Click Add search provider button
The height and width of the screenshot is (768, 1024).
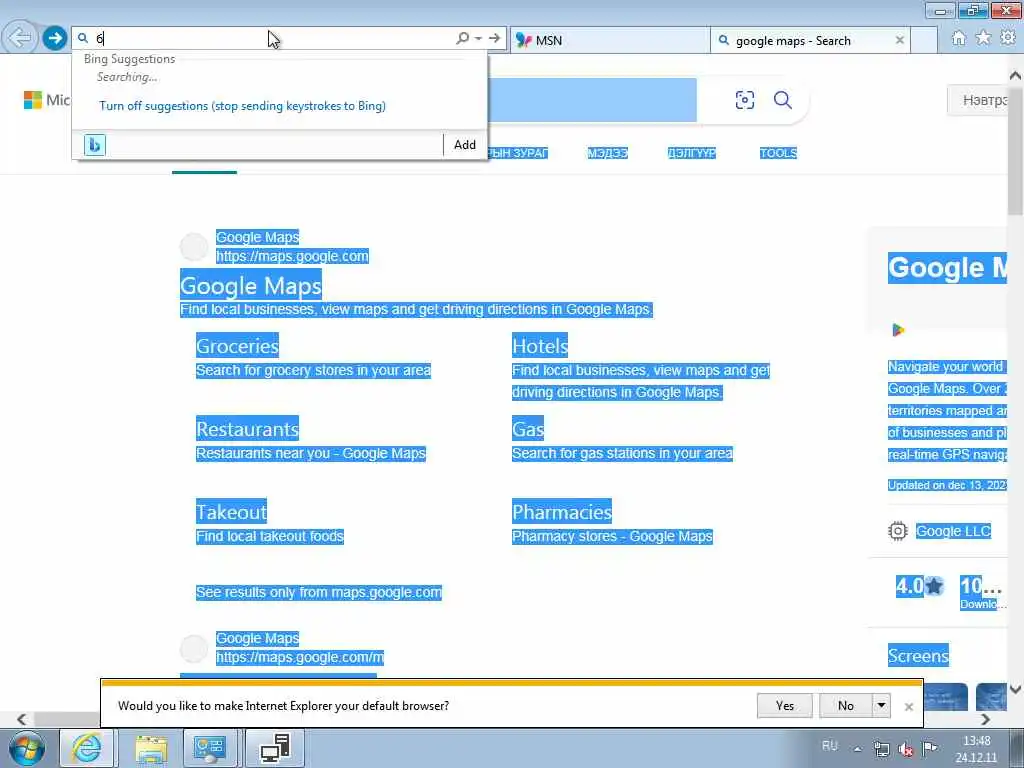465,145
